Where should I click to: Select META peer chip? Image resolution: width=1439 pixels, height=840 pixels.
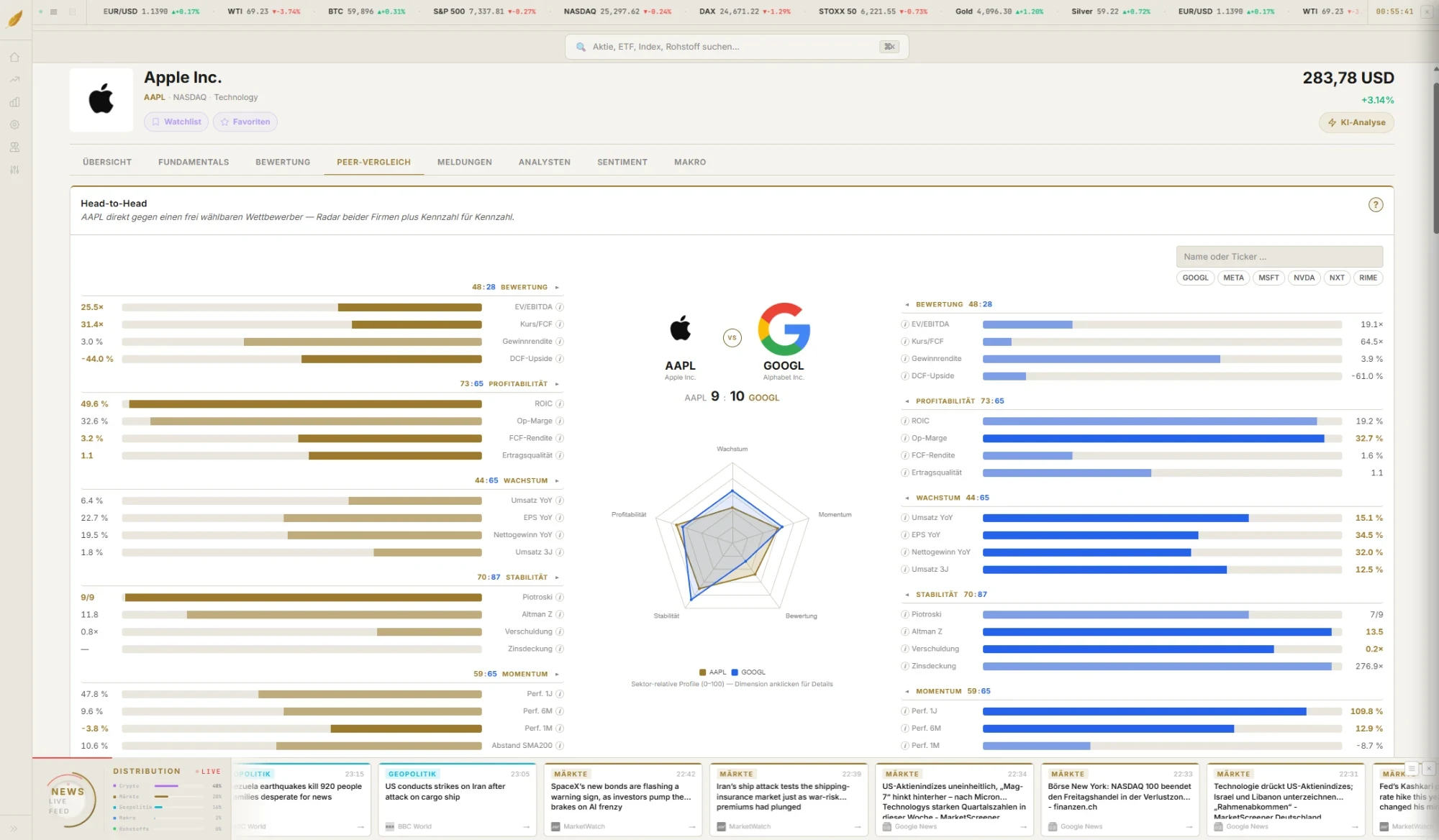[x=1233, y=278]
